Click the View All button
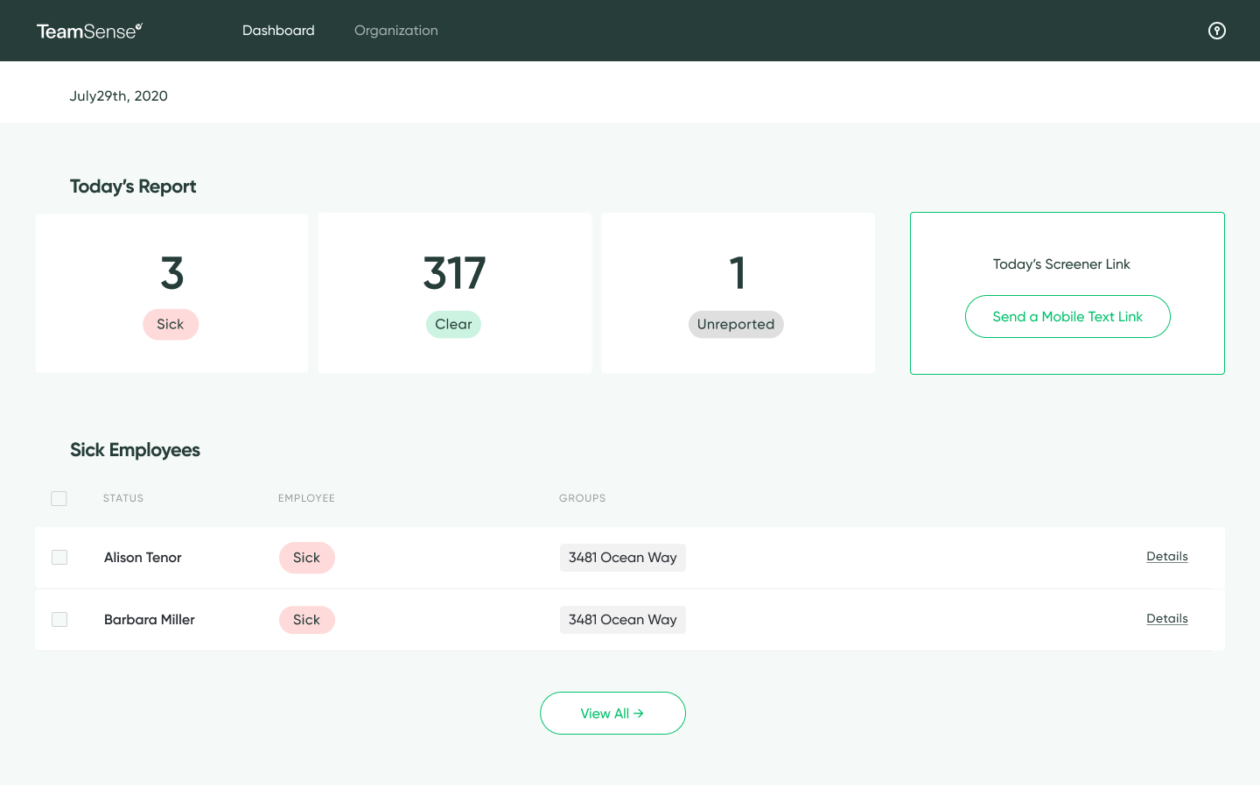1260x788 pixels. click(612, 713)
